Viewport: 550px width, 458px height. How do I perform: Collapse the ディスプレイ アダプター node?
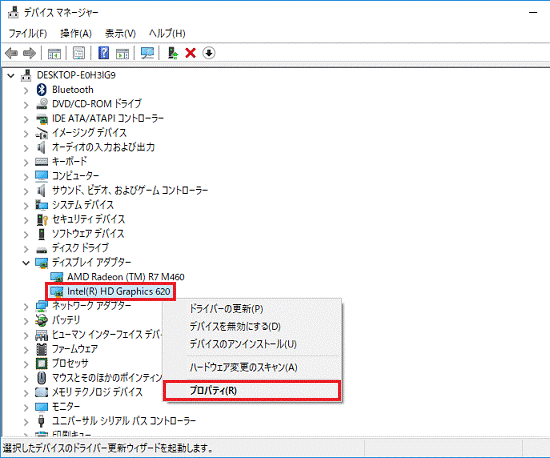coord(26,263)
